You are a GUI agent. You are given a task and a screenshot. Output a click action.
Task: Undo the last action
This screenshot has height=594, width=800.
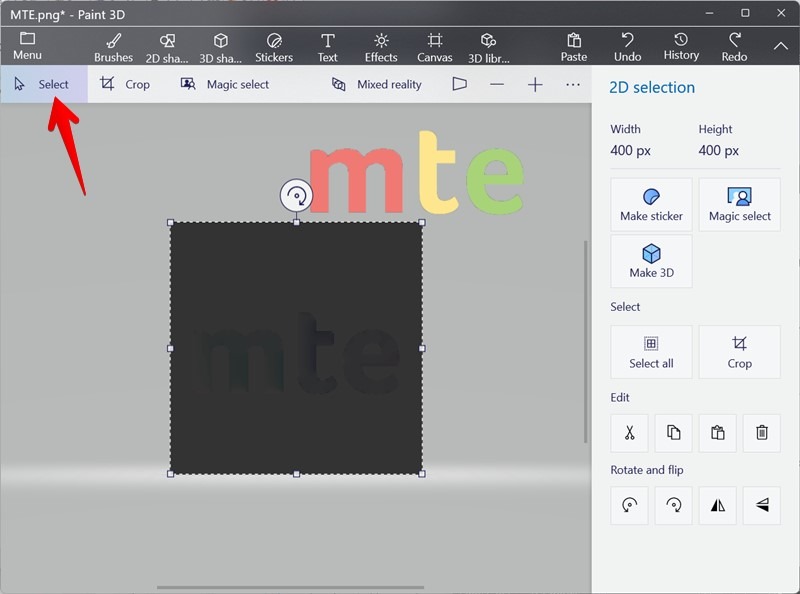pos(627,45)
